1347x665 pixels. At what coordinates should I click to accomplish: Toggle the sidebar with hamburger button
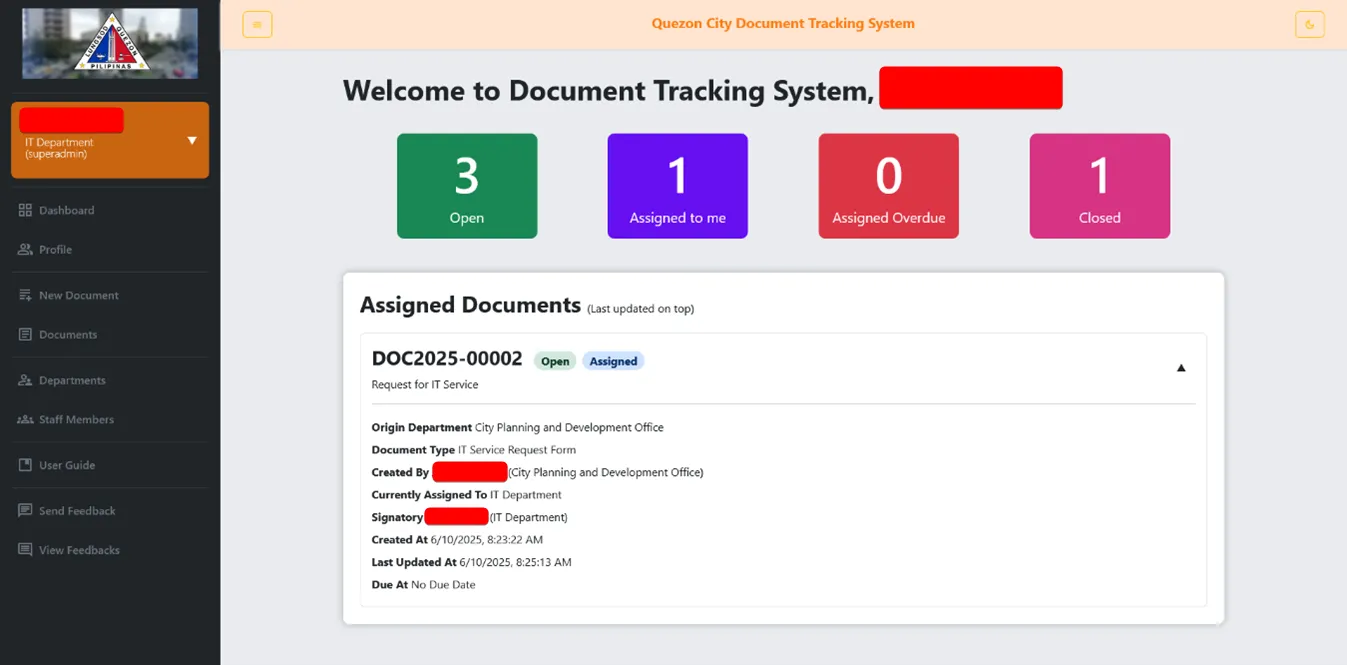pyautogui.click(x=257, y=24)
